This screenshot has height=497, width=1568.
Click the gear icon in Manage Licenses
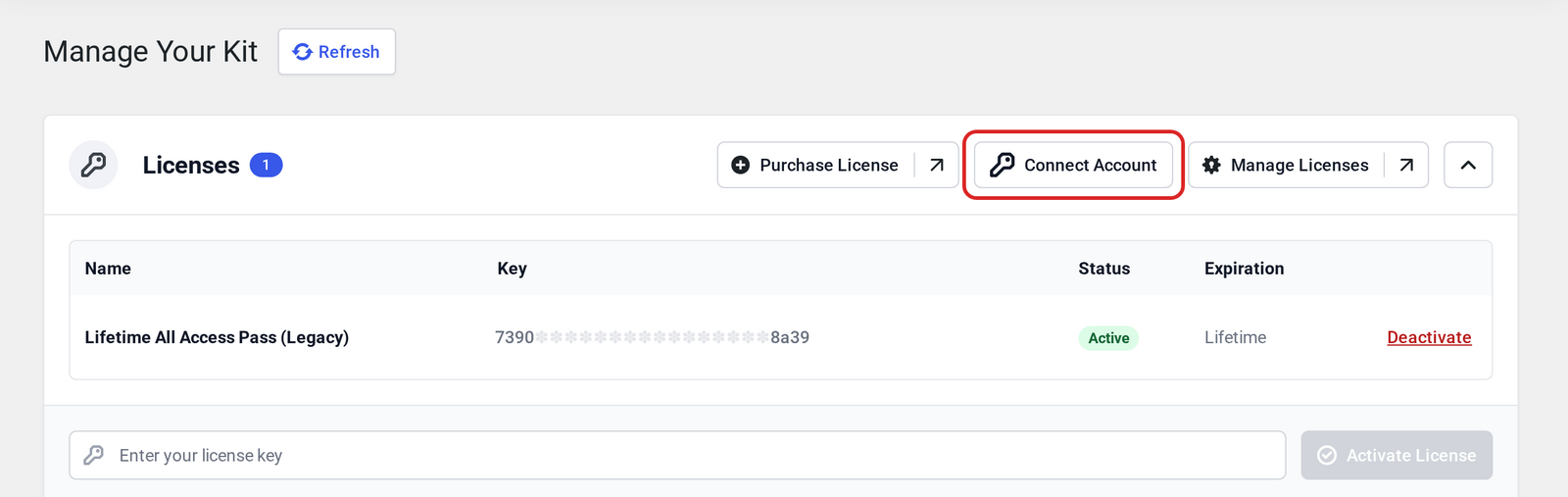pos(1211,165)
